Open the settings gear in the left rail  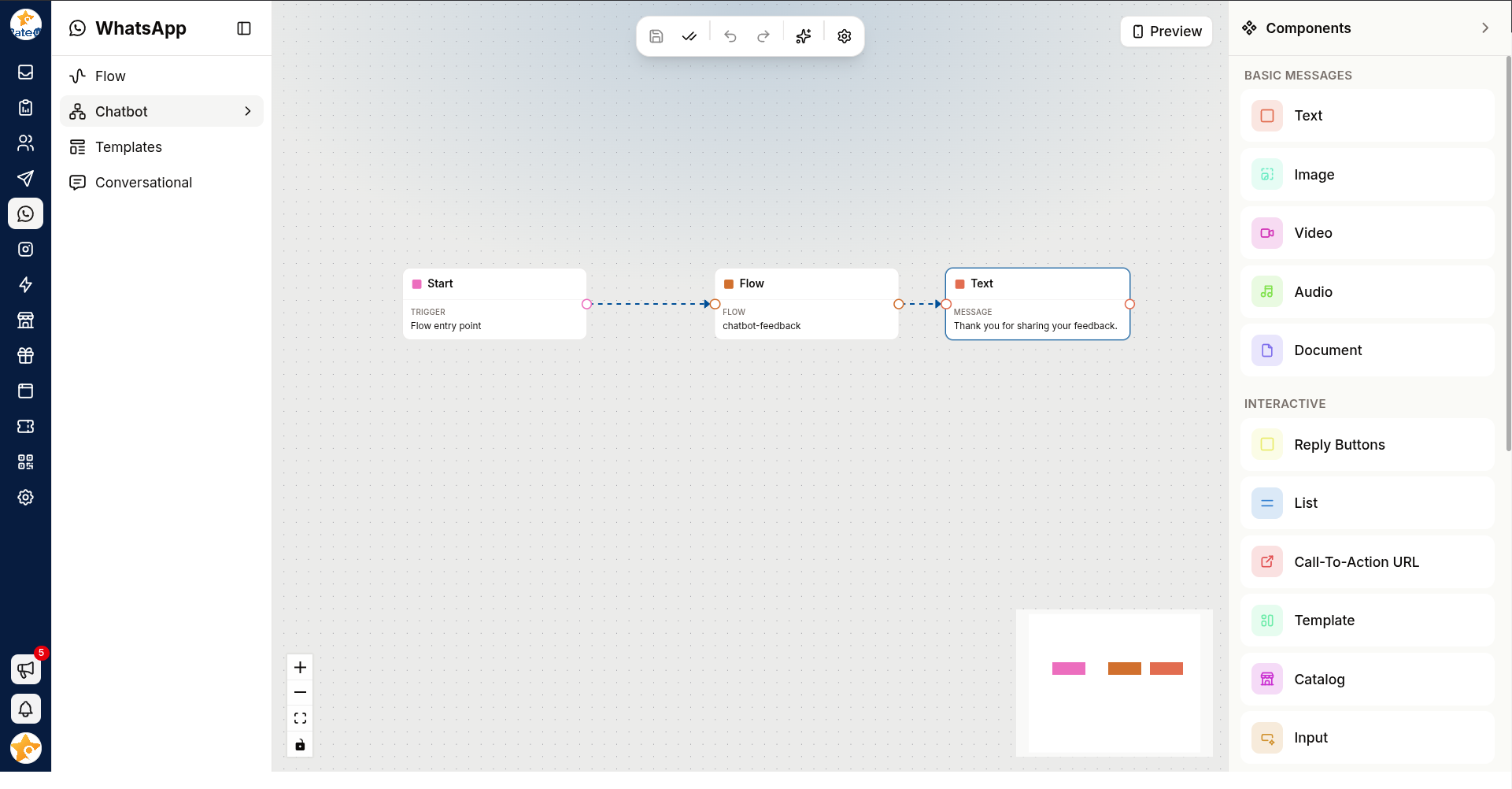(26, 498)
